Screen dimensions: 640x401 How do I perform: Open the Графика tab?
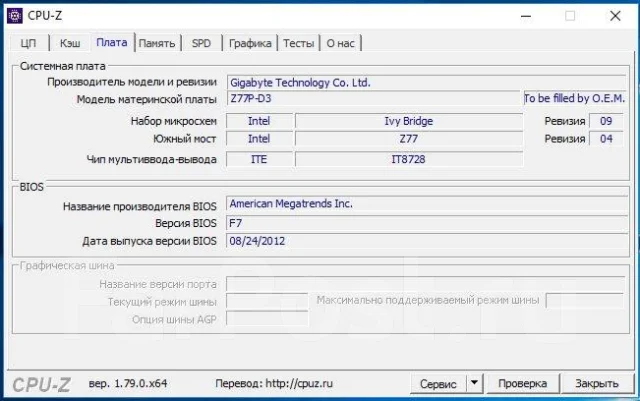[x=250, y=43]
